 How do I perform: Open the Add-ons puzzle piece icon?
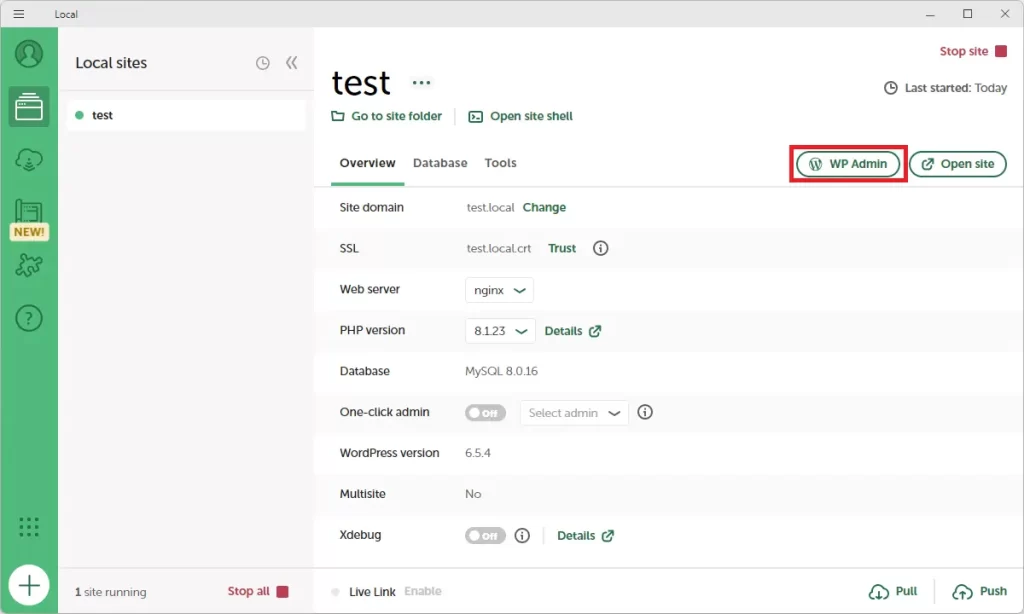click(29, 265)
